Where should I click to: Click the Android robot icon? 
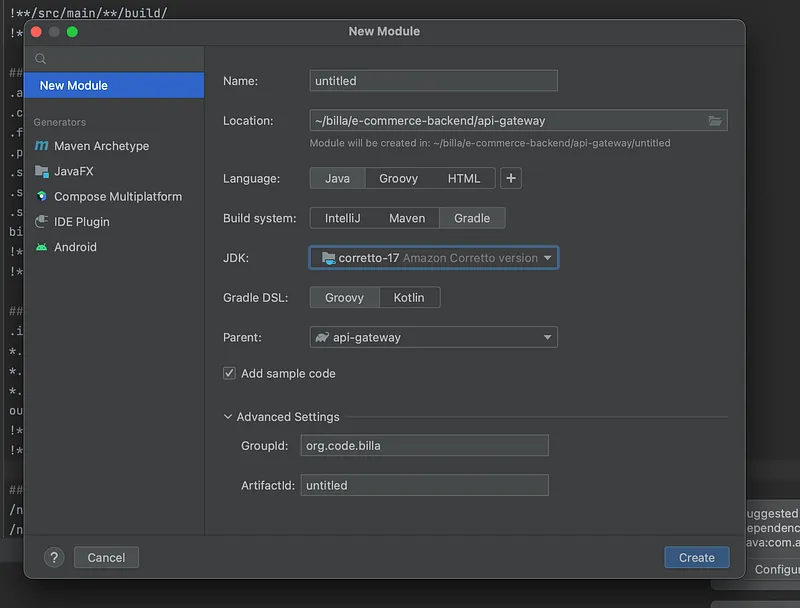[x=41, y=247]
